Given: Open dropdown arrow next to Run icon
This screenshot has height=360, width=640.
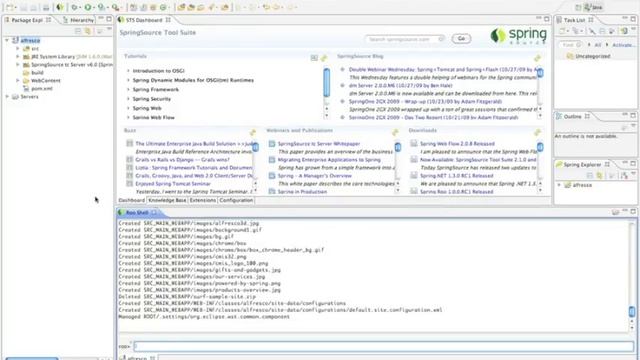Looking at the screenshot, I should pos(93,8).
